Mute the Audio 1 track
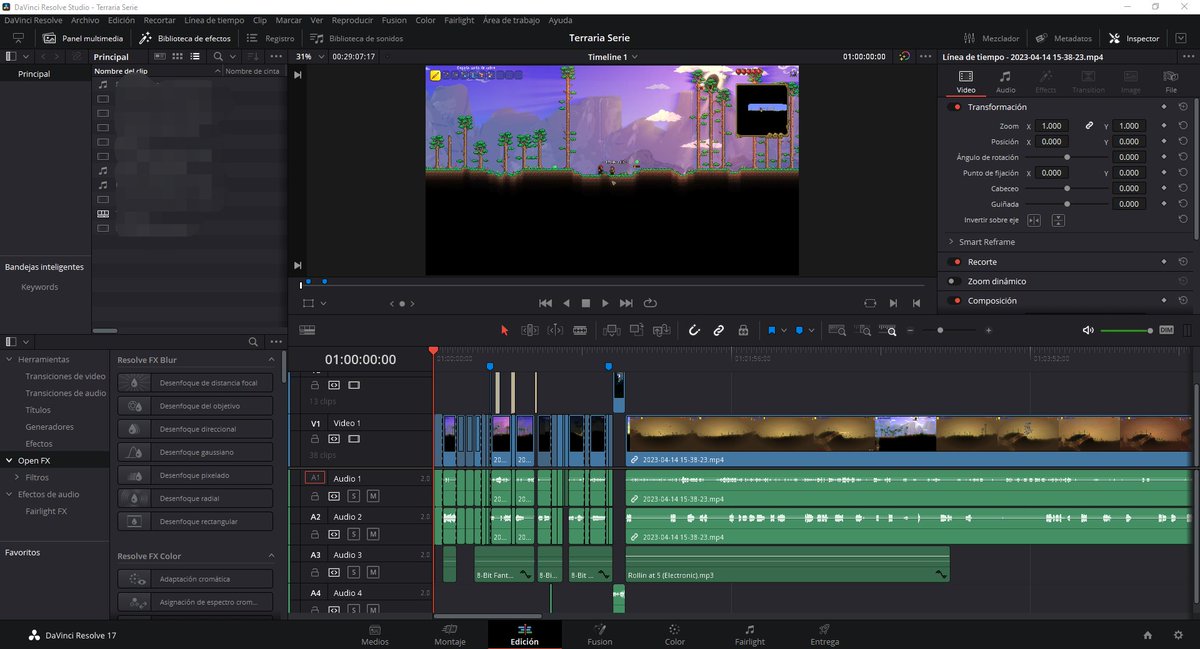Screen dimensions: 1200x649 373,495
